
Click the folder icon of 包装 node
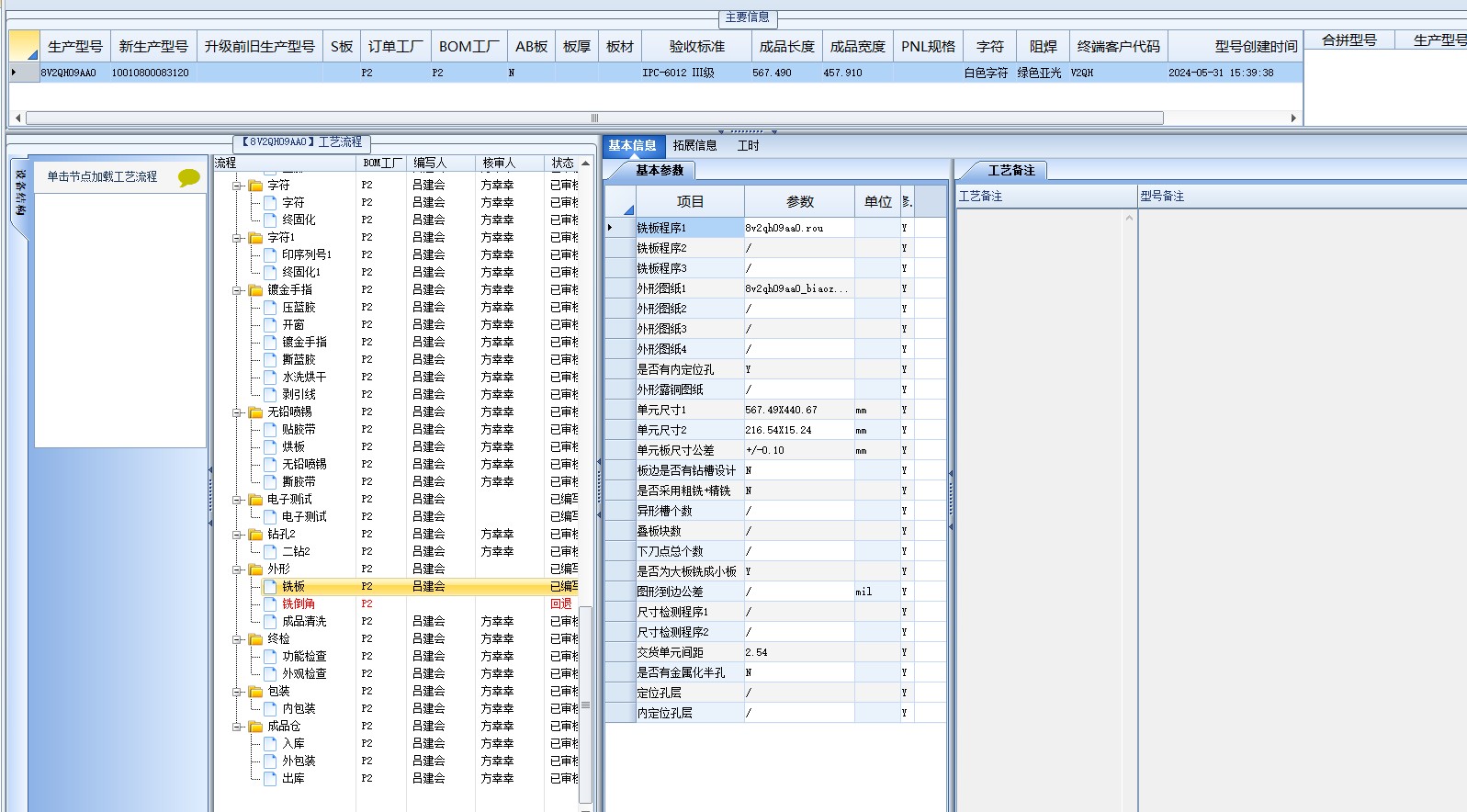tap(256, 692)
